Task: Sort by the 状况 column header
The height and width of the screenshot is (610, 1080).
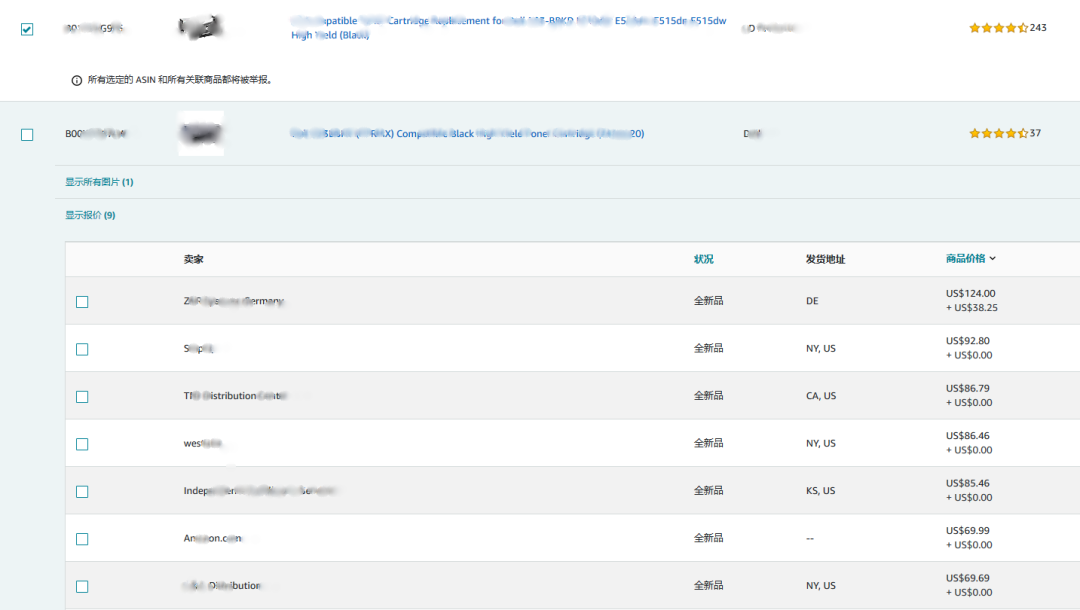Action: tap(704, 259)
